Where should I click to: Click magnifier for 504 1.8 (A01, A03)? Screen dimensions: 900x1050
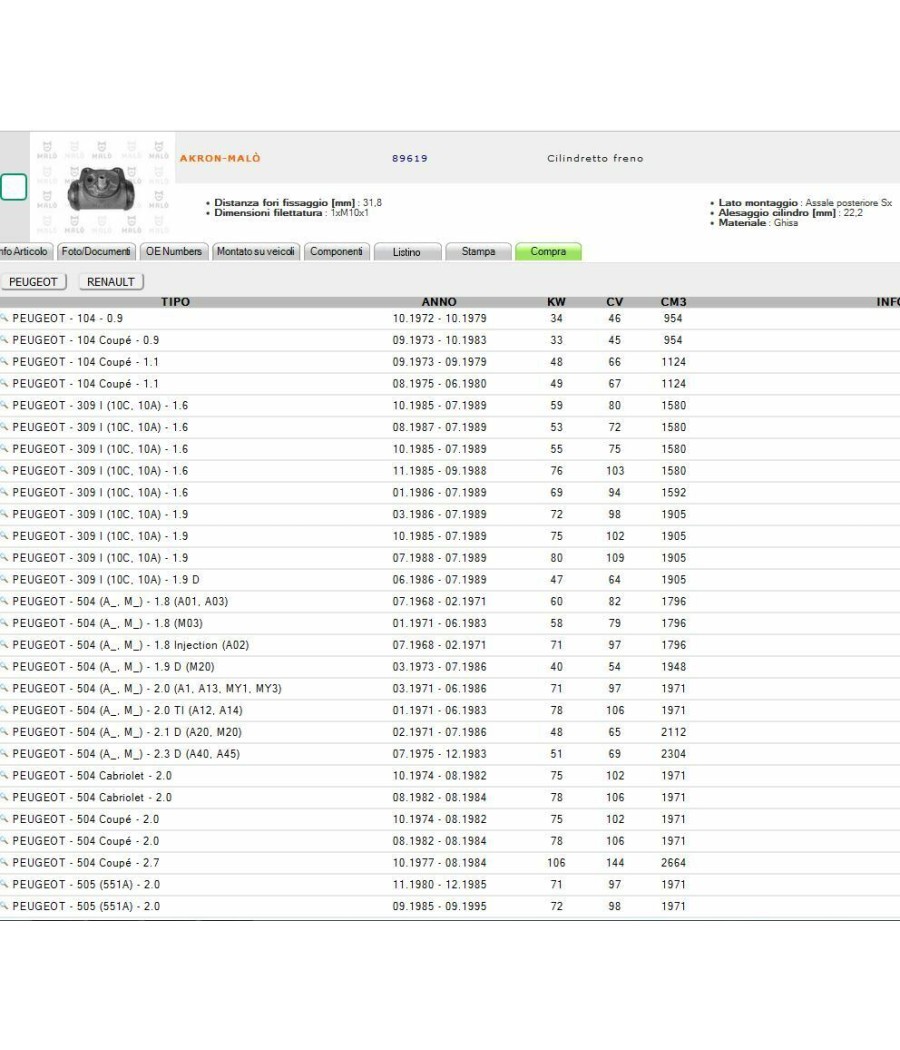[x=3, y=601]
